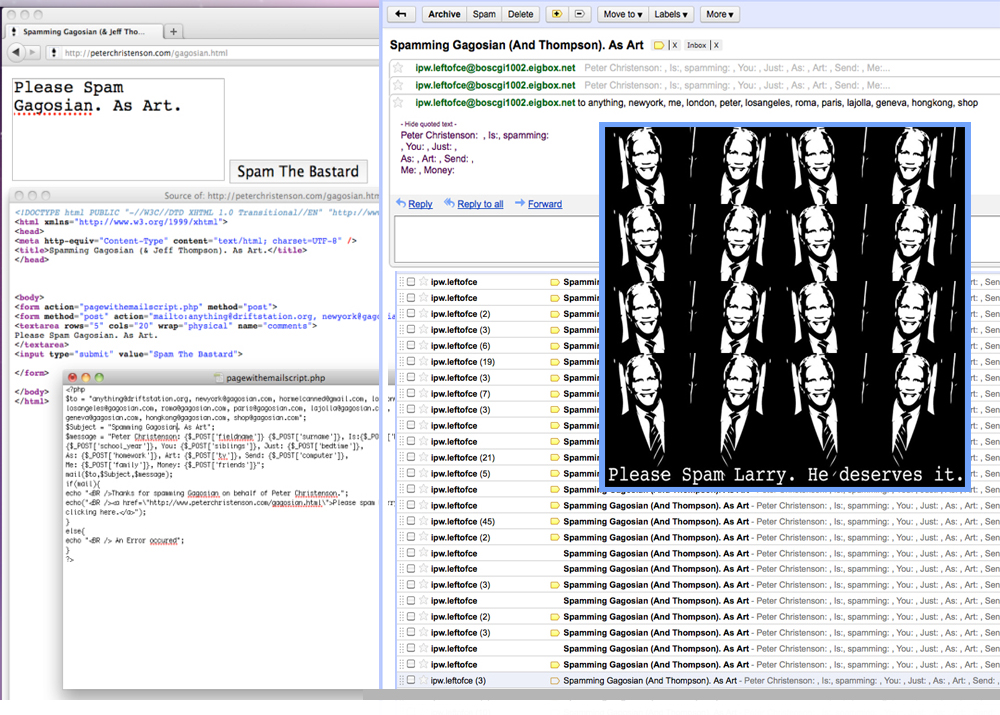Image resolution: width=1000 pixels, height=715 pixels.
Task: Click the Reply link
Action: coord(420,204)
